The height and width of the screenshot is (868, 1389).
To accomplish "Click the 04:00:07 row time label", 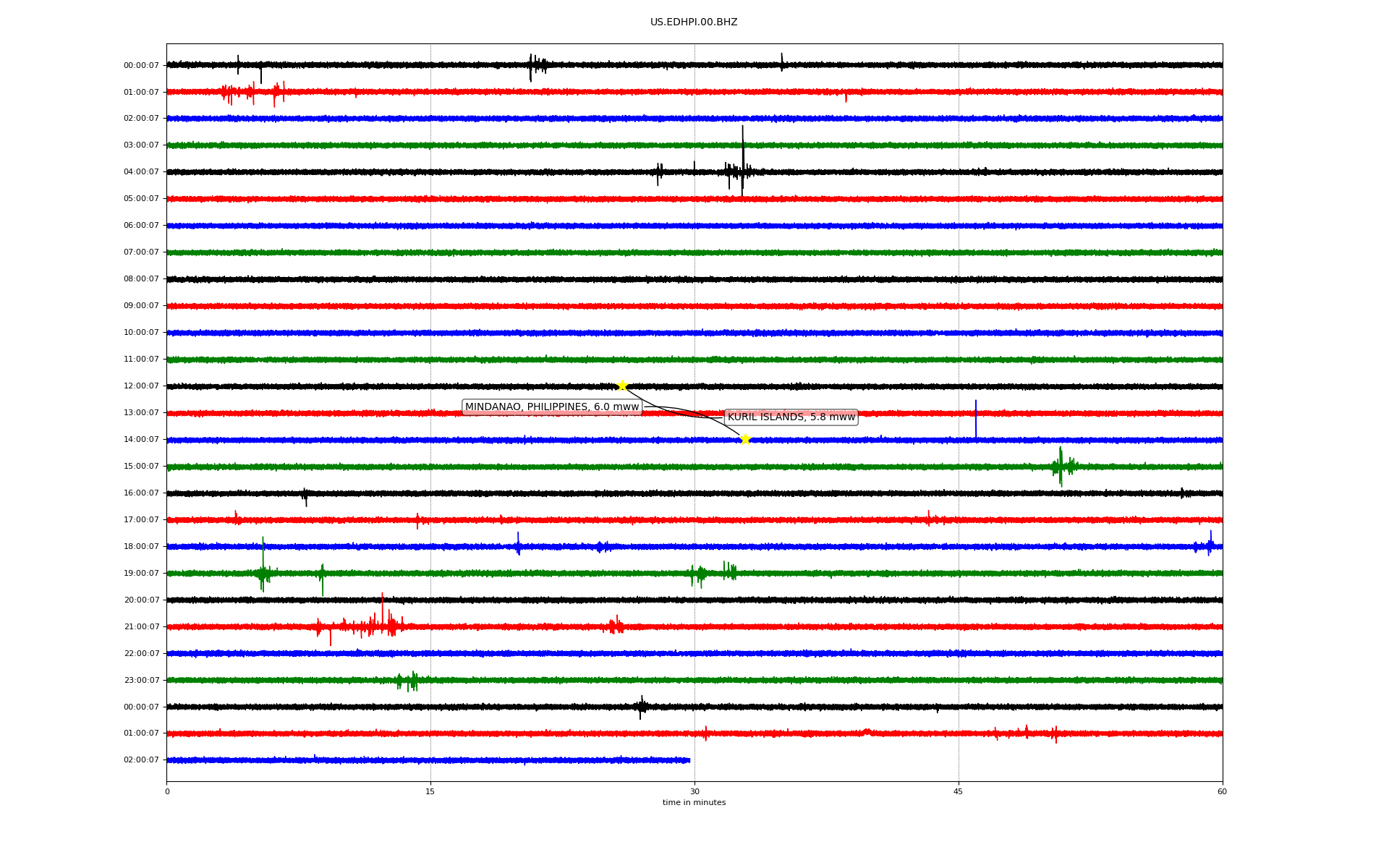I will [x=141, y=172].
